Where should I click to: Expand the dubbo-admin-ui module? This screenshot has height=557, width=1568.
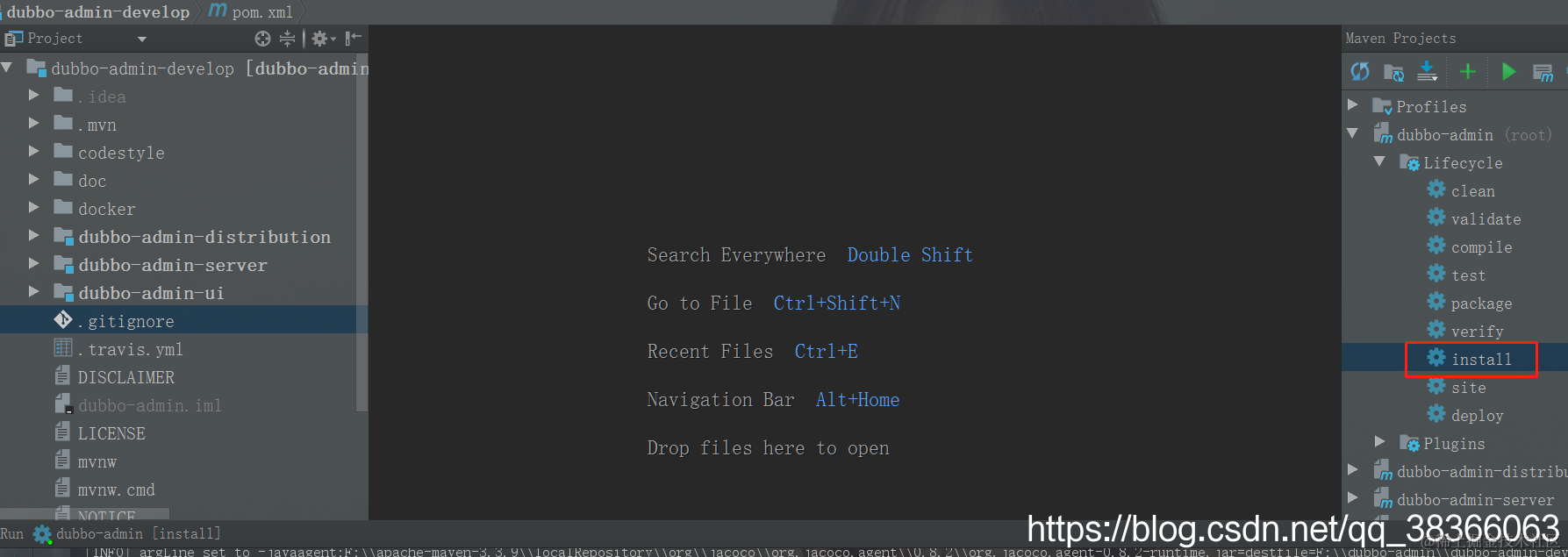pyautogui.click(x=33, y=292)
